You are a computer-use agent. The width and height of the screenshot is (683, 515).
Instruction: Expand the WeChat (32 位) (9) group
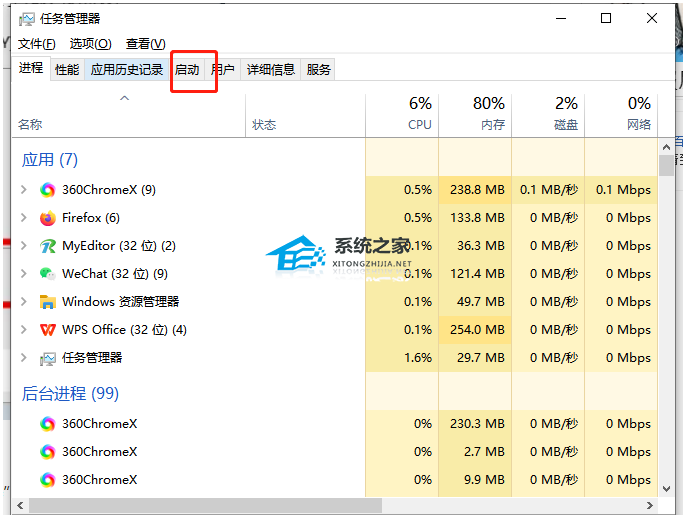click(x=24, y=274)
